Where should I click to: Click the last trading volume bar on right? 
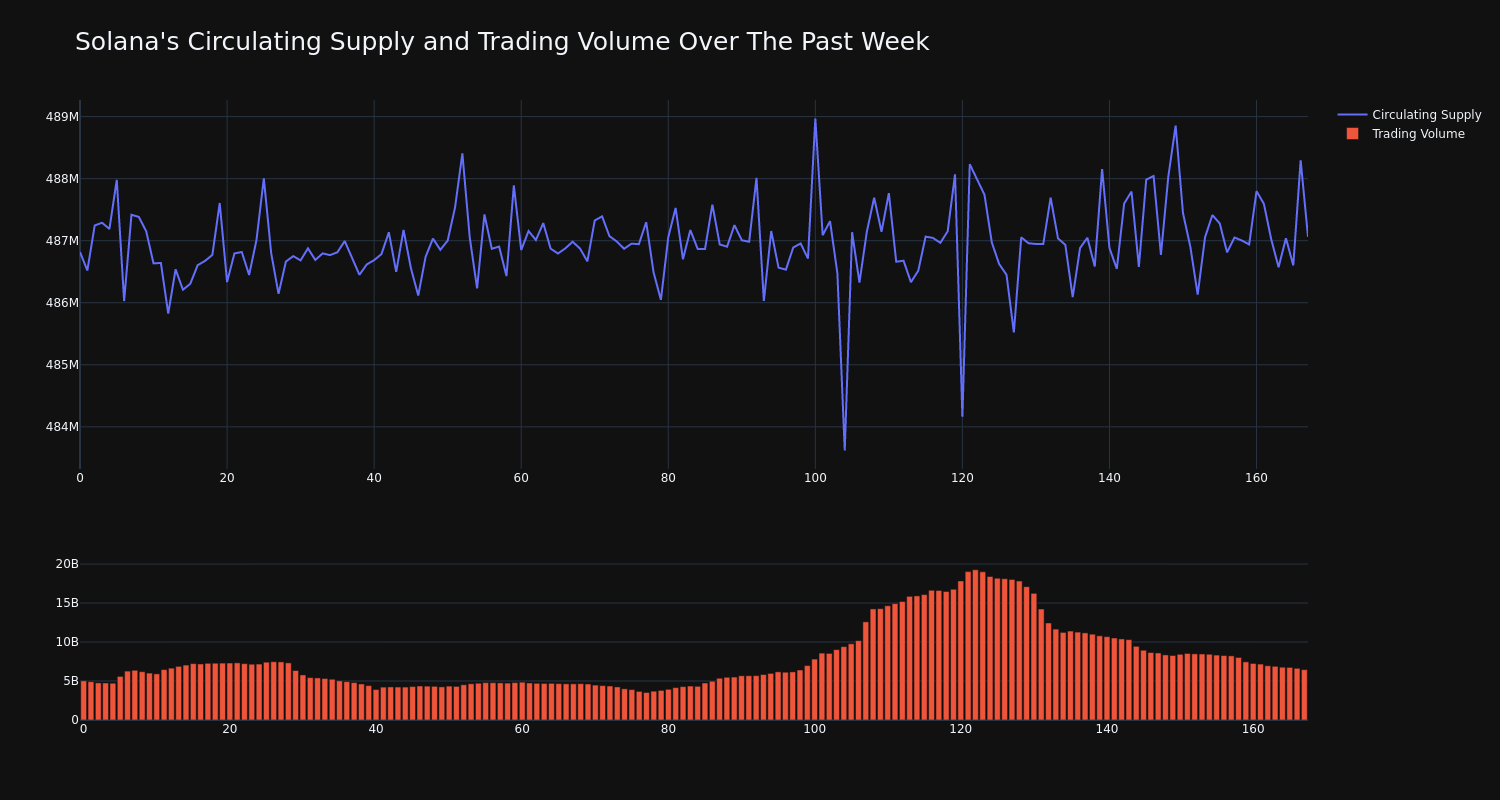point(1304,695)
